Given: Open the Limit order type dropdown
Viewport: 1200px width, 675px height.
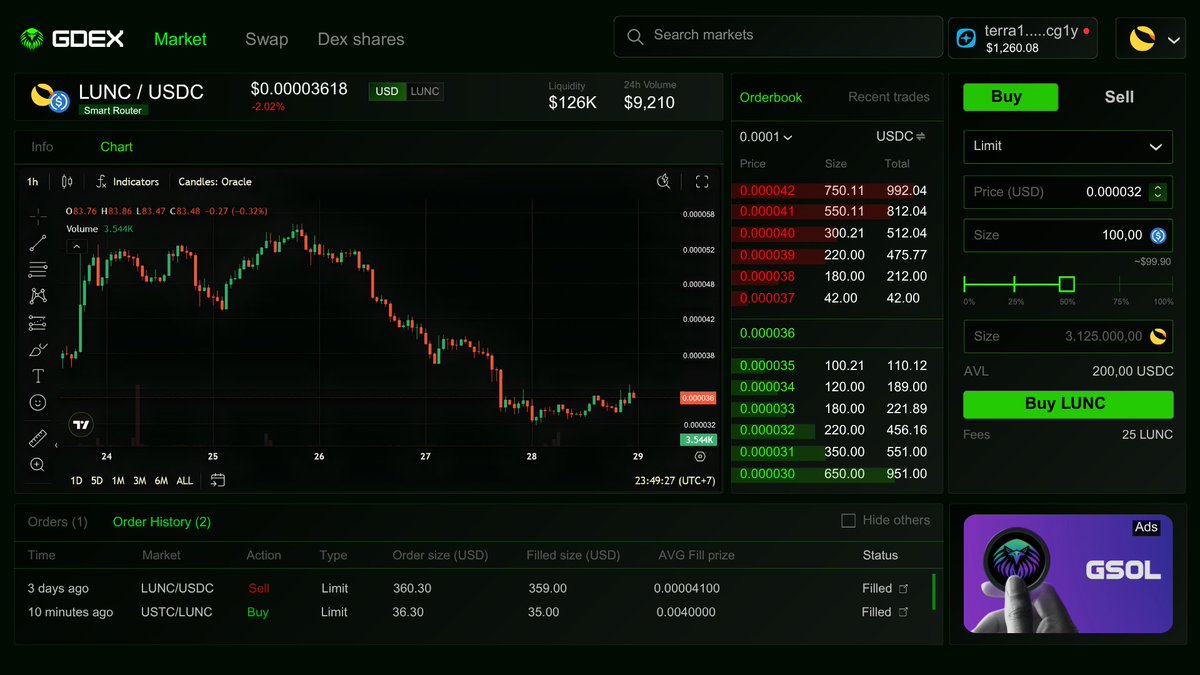Looking at the screenshot, I should click(1068, 146).
